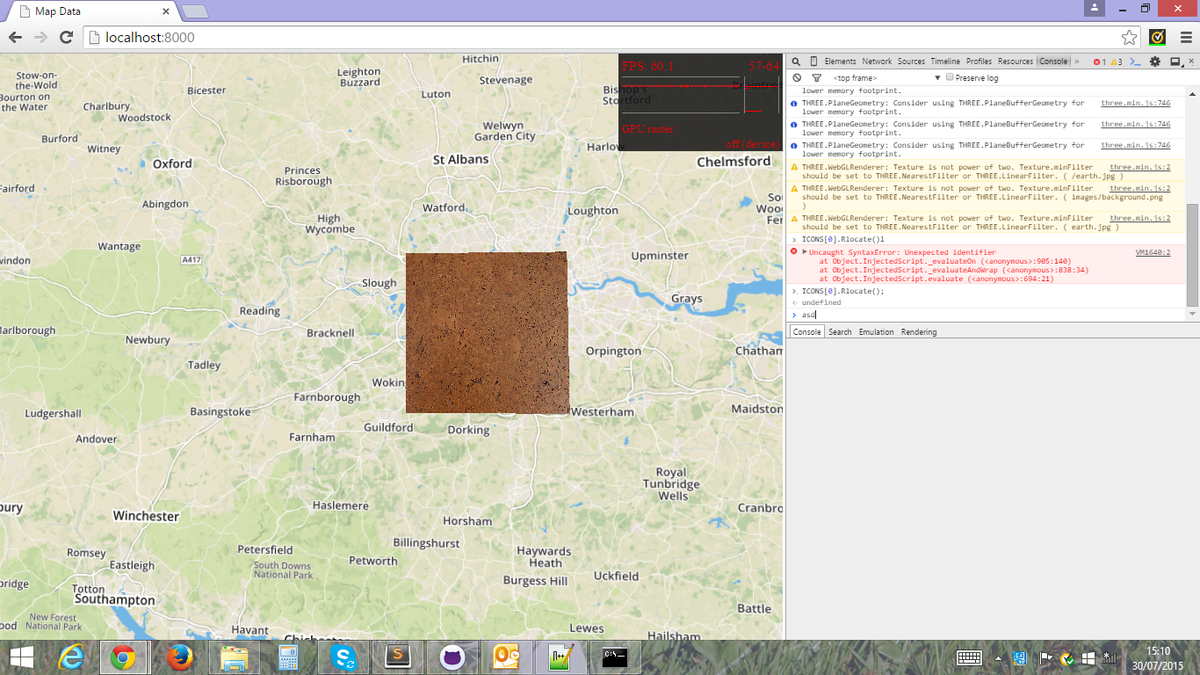Click the Chrome profile avatar button

[1095, 7]
